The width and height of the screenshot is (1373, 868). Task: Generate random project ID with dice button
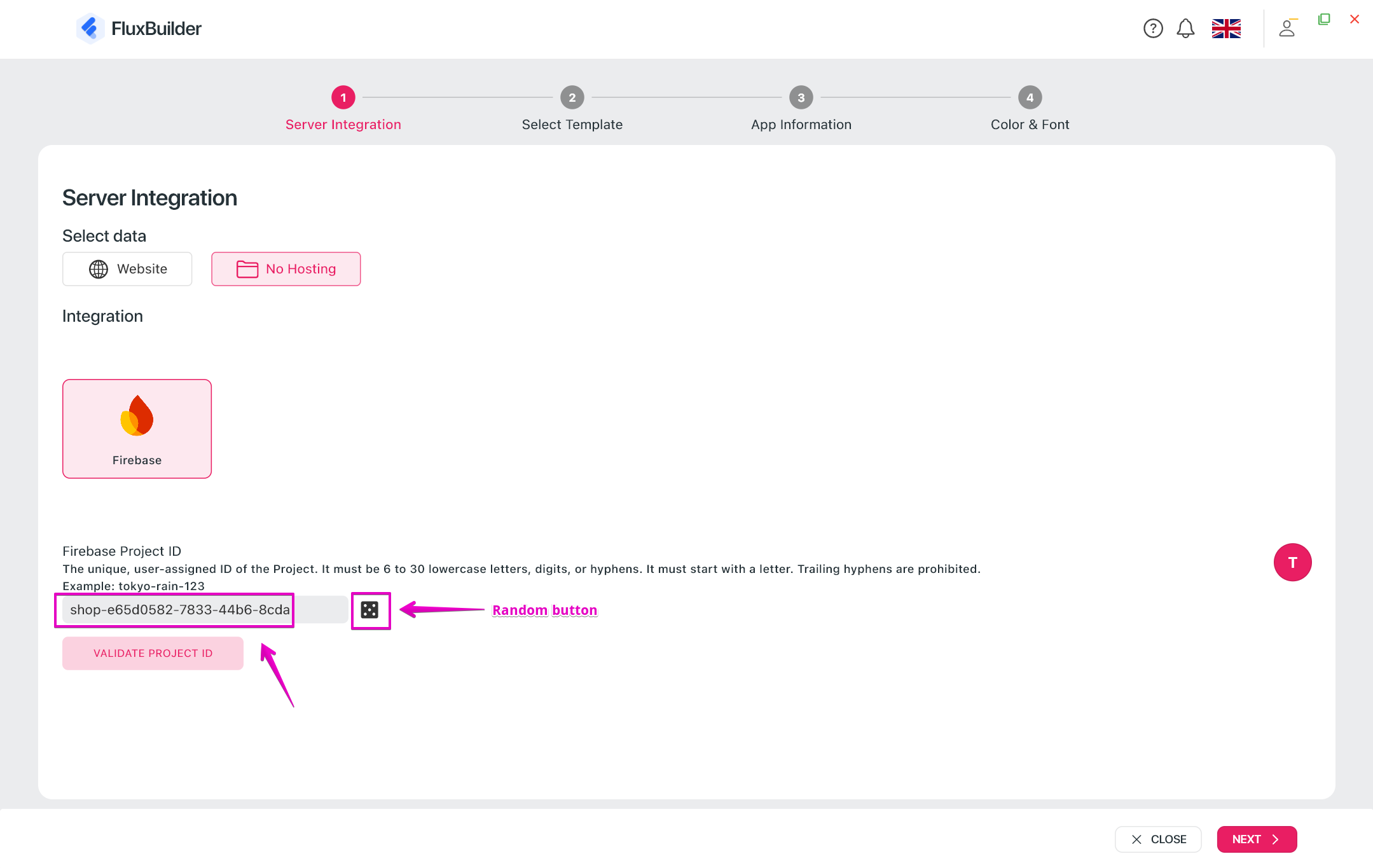[x=369, y=610]
